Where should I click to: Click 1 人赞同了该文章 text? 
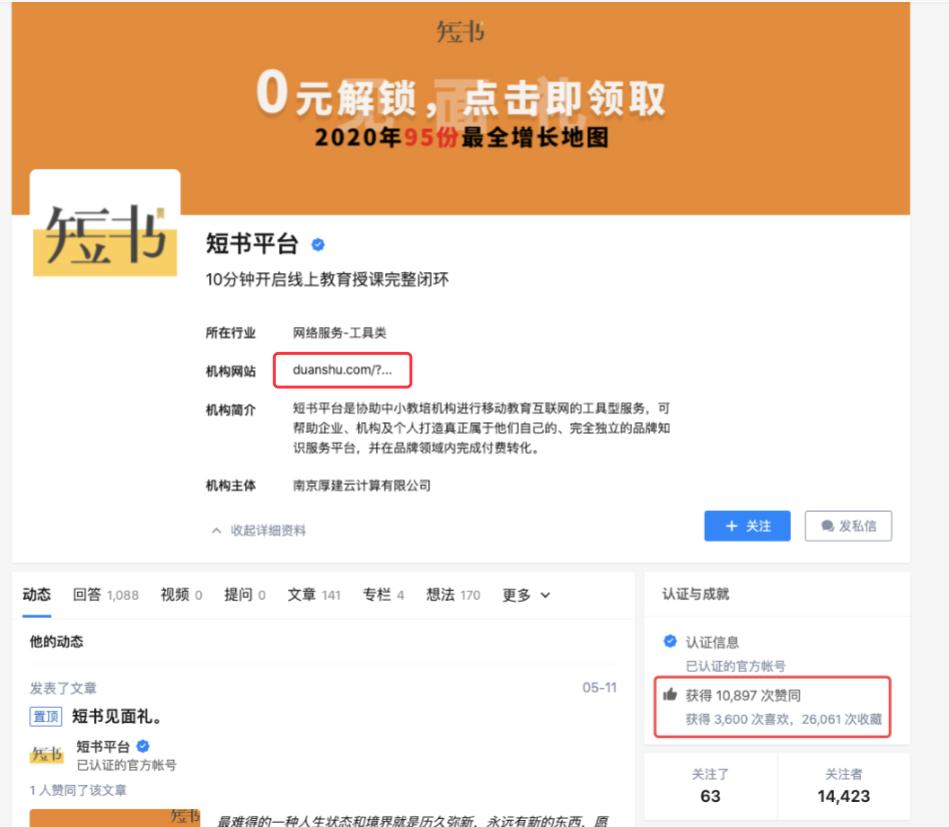pyautogui.click(x=78, y=790)
